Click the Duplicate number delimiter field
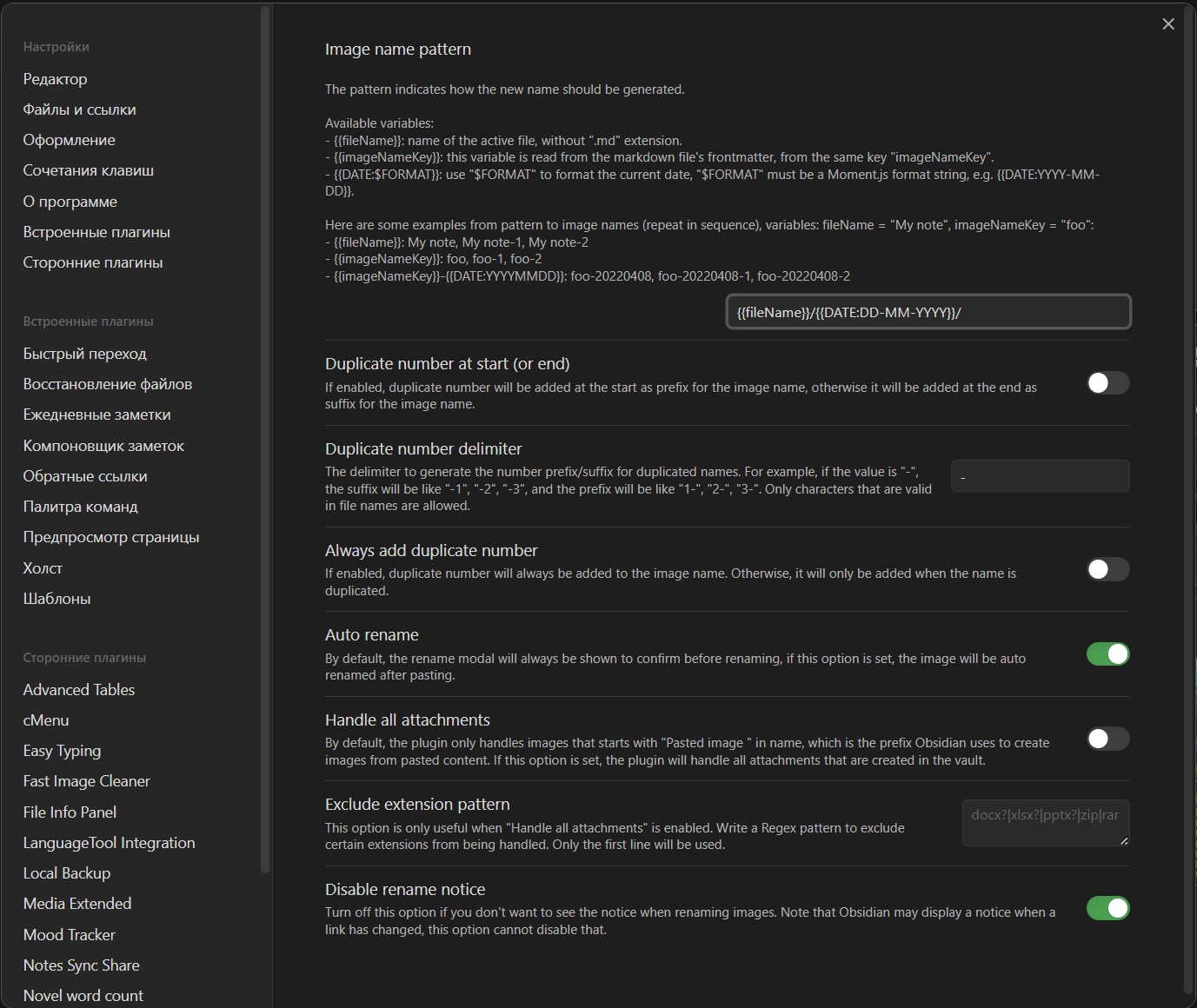The image size is (1197, 1008). [1040, 476]
